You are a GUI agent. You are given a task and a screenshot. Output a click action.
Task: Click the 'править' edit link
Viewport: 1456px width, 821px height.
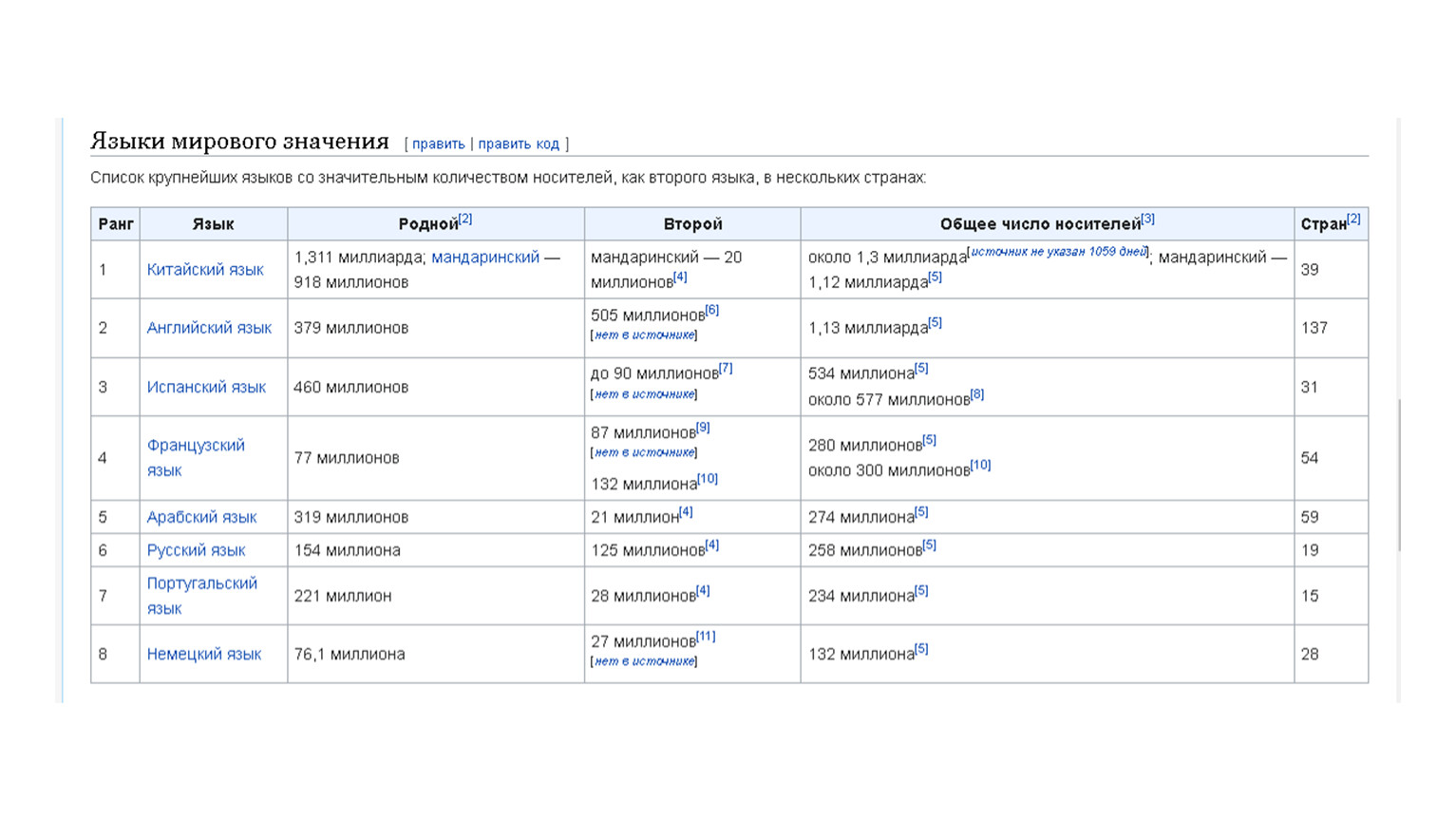click(x=438, y=143)
